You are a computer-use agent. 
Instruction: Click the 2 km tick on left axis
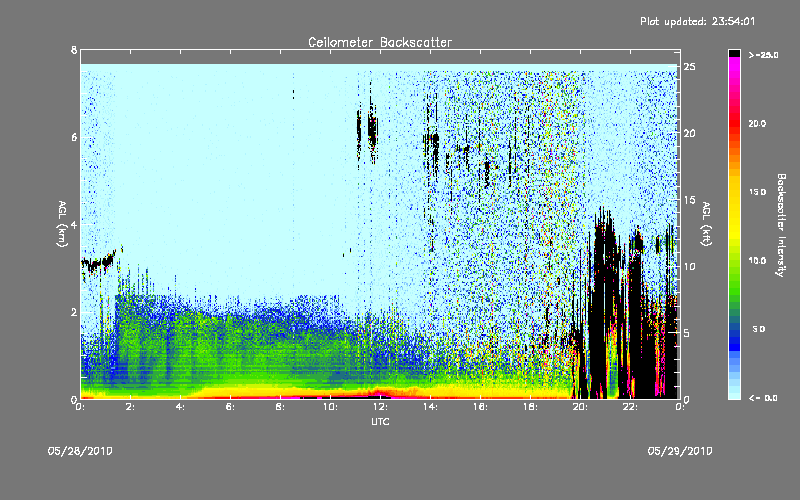click(x=74, y=312)
